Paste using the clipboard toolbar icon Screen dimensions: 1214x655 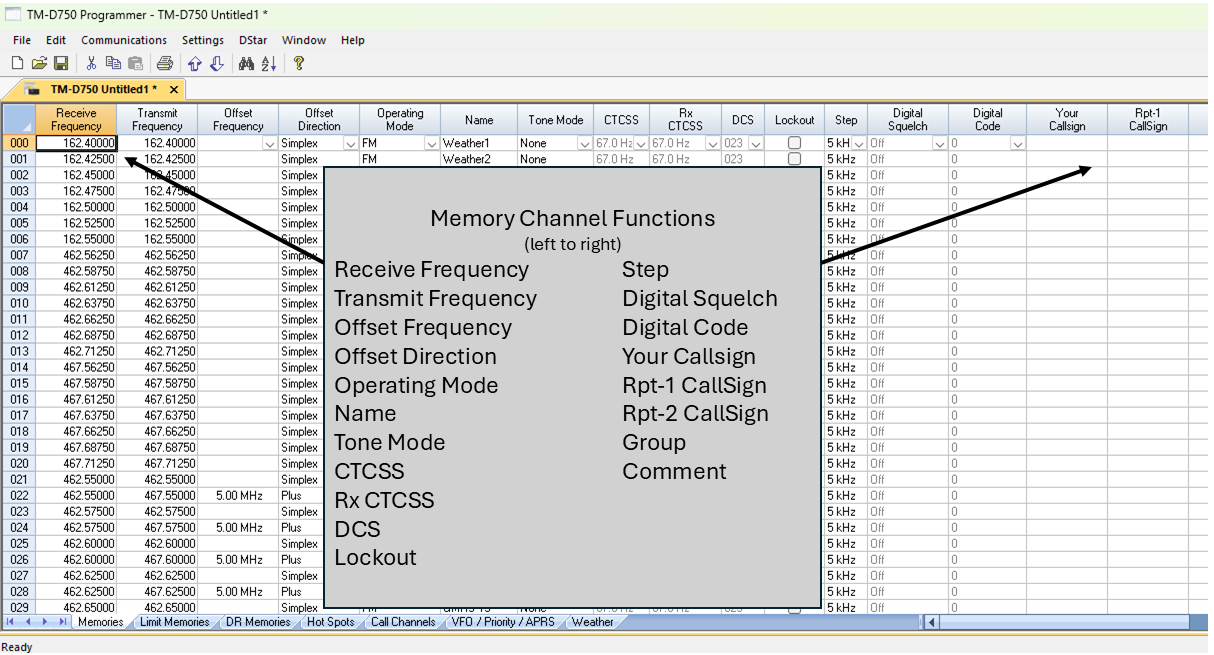[135, 64]
